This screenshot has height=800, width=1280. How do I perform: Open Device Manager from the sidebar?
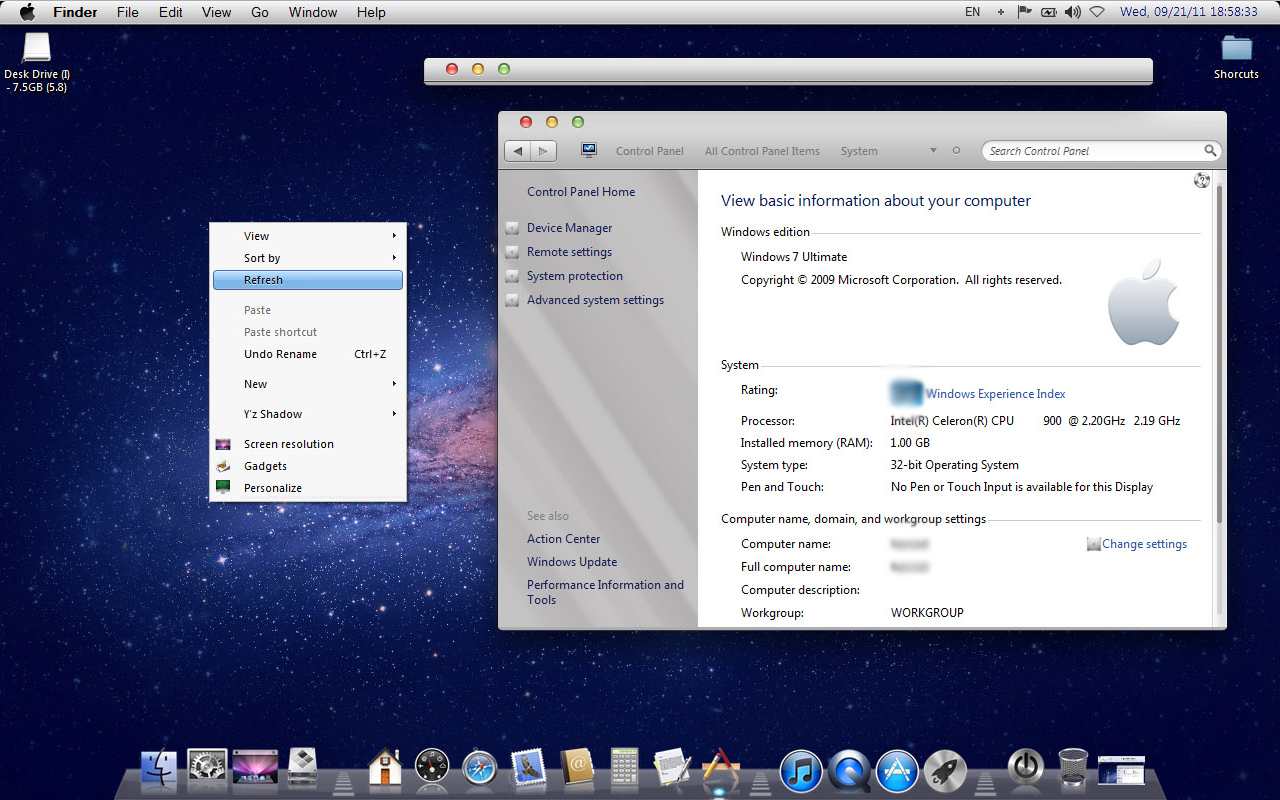569,228
